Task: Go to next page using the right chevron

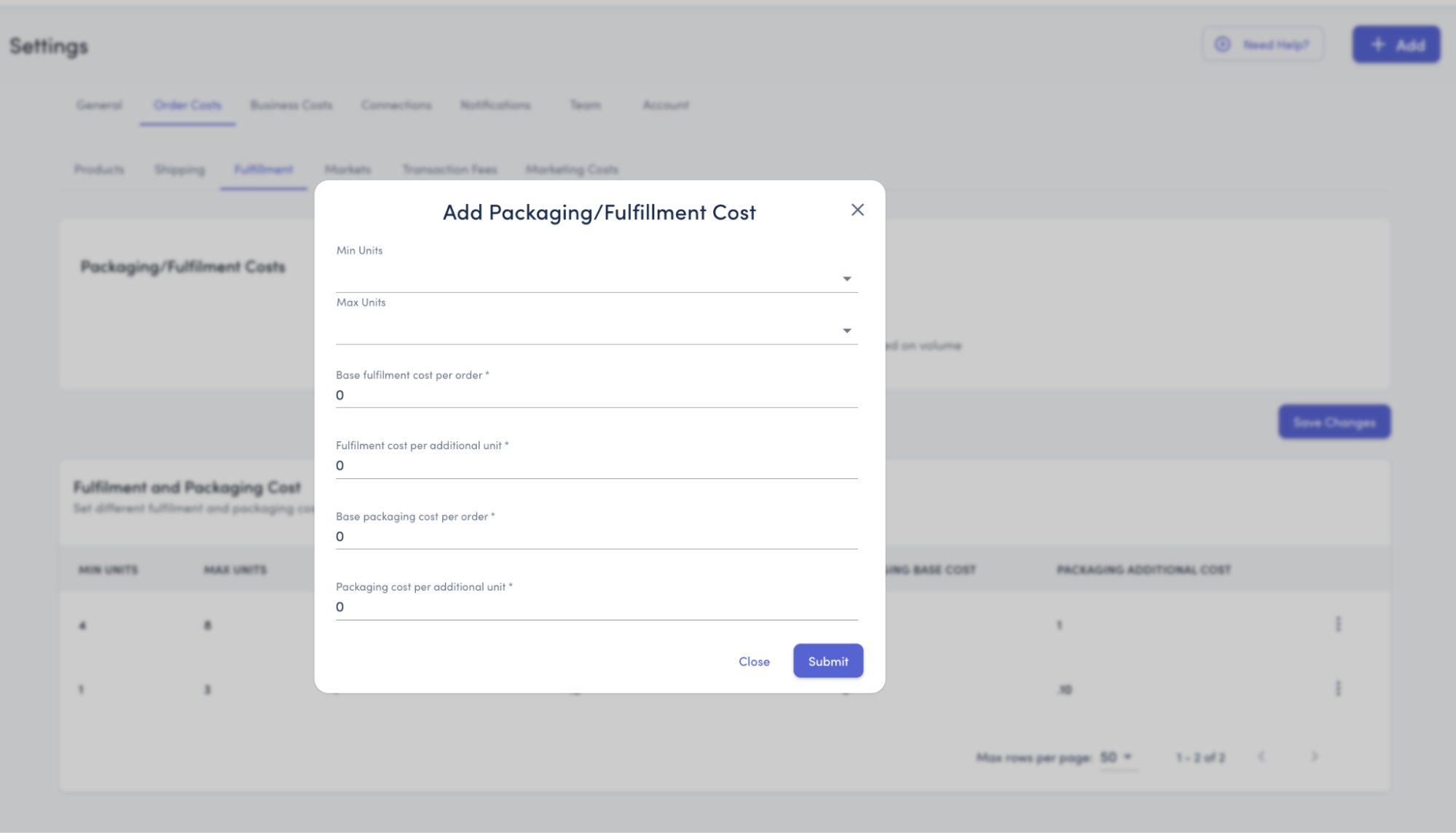Action: [x=1314, y=757]
